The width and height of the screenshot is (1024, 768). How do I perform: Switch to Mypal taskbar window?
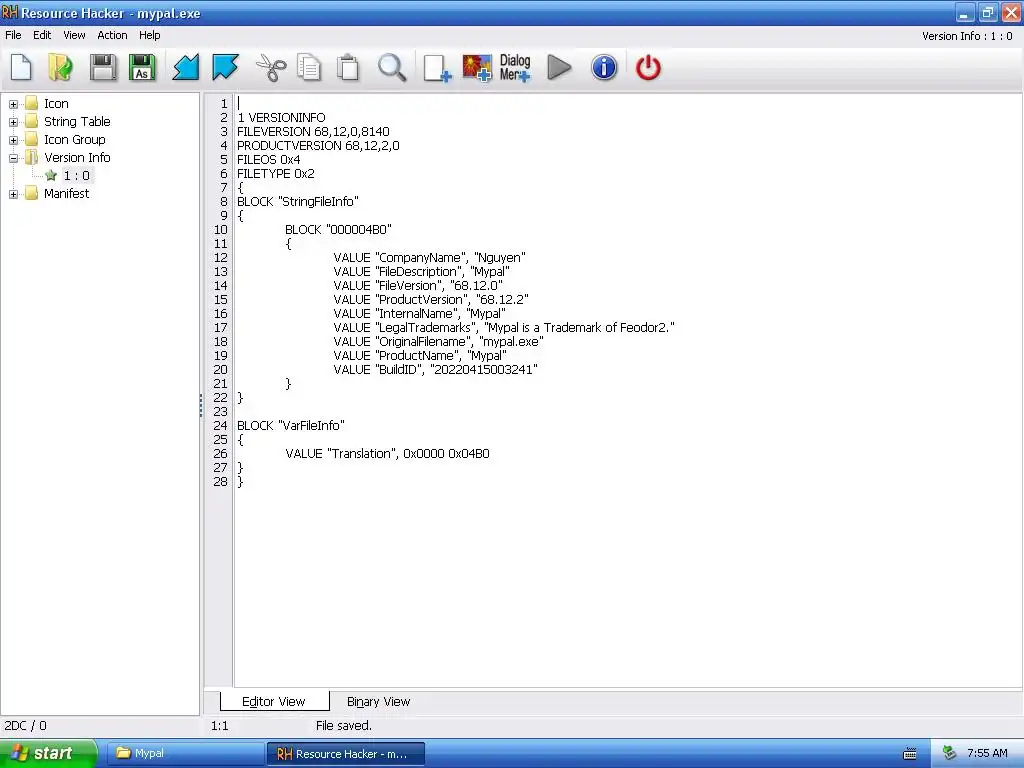click(184, 753)
